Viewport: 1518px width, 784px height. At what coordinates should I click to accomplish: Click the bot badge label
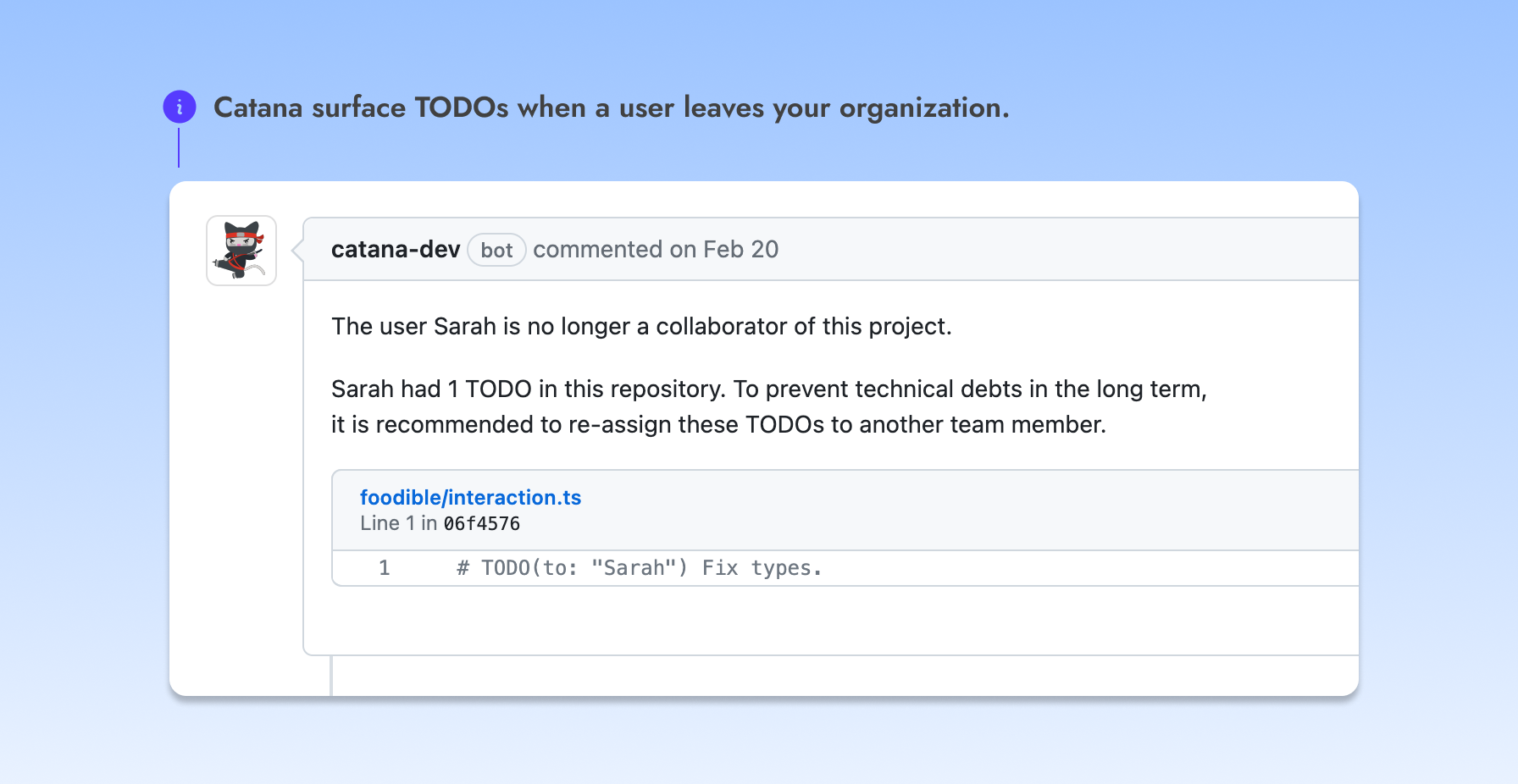(496, 250)
